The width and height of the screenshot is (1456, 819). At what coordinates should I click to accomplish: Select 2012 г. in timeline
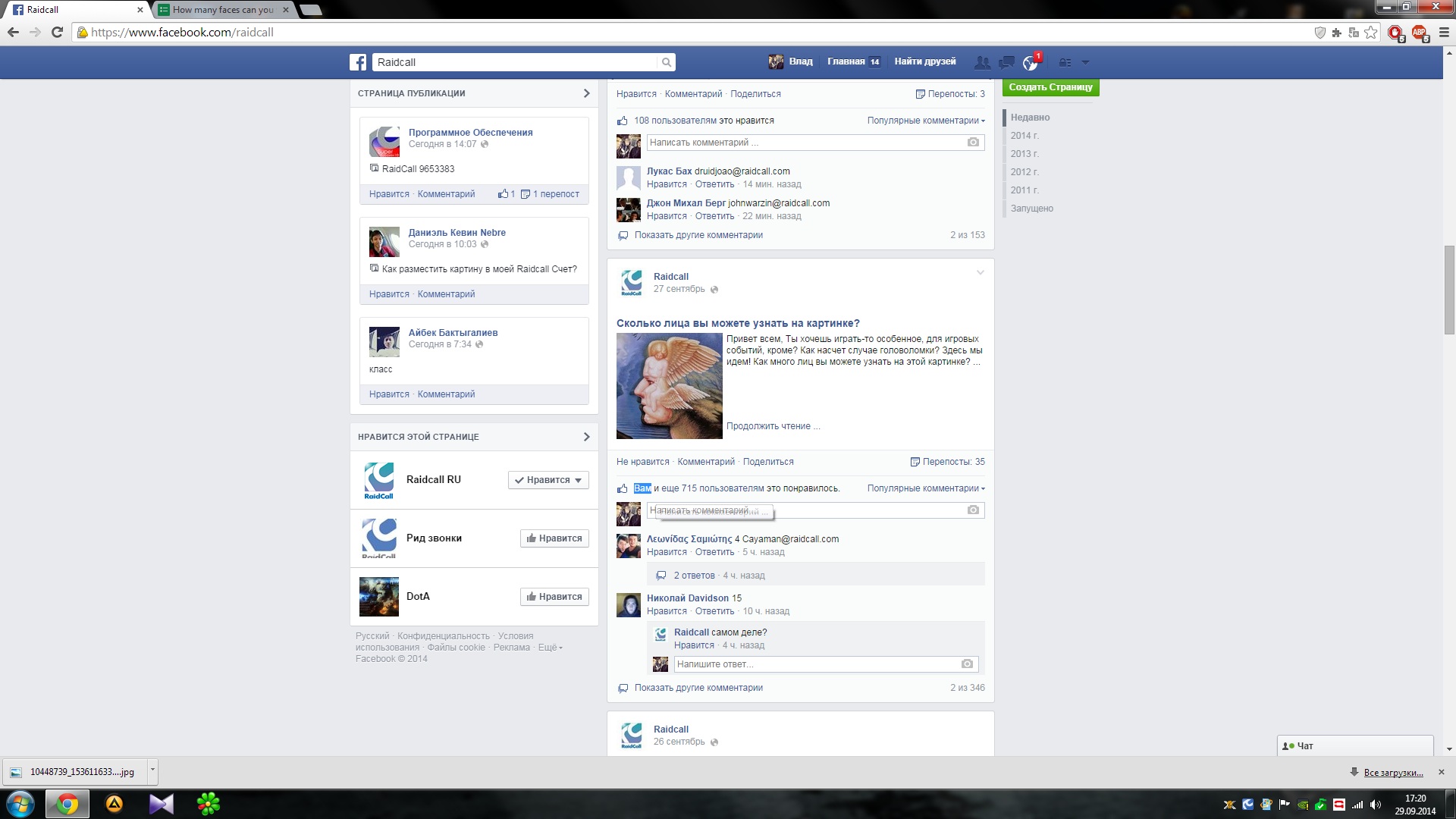point(1024,172)
